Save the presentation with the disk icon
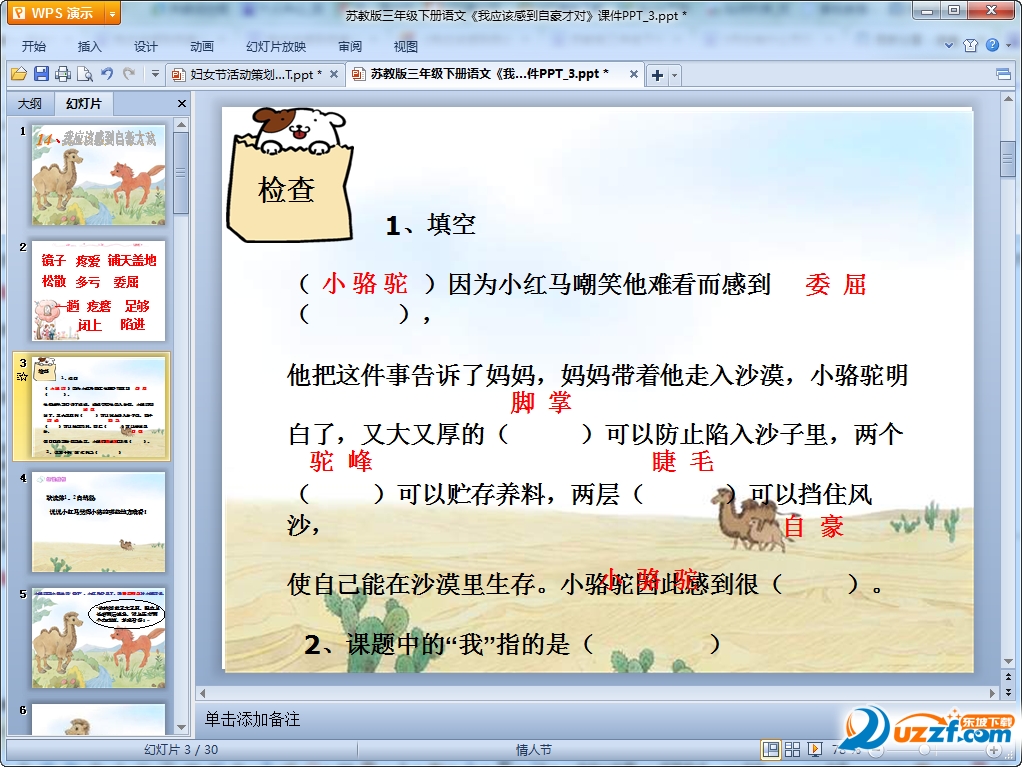Viewport: 1022px width, 767px height. click(x=41, y=74)
